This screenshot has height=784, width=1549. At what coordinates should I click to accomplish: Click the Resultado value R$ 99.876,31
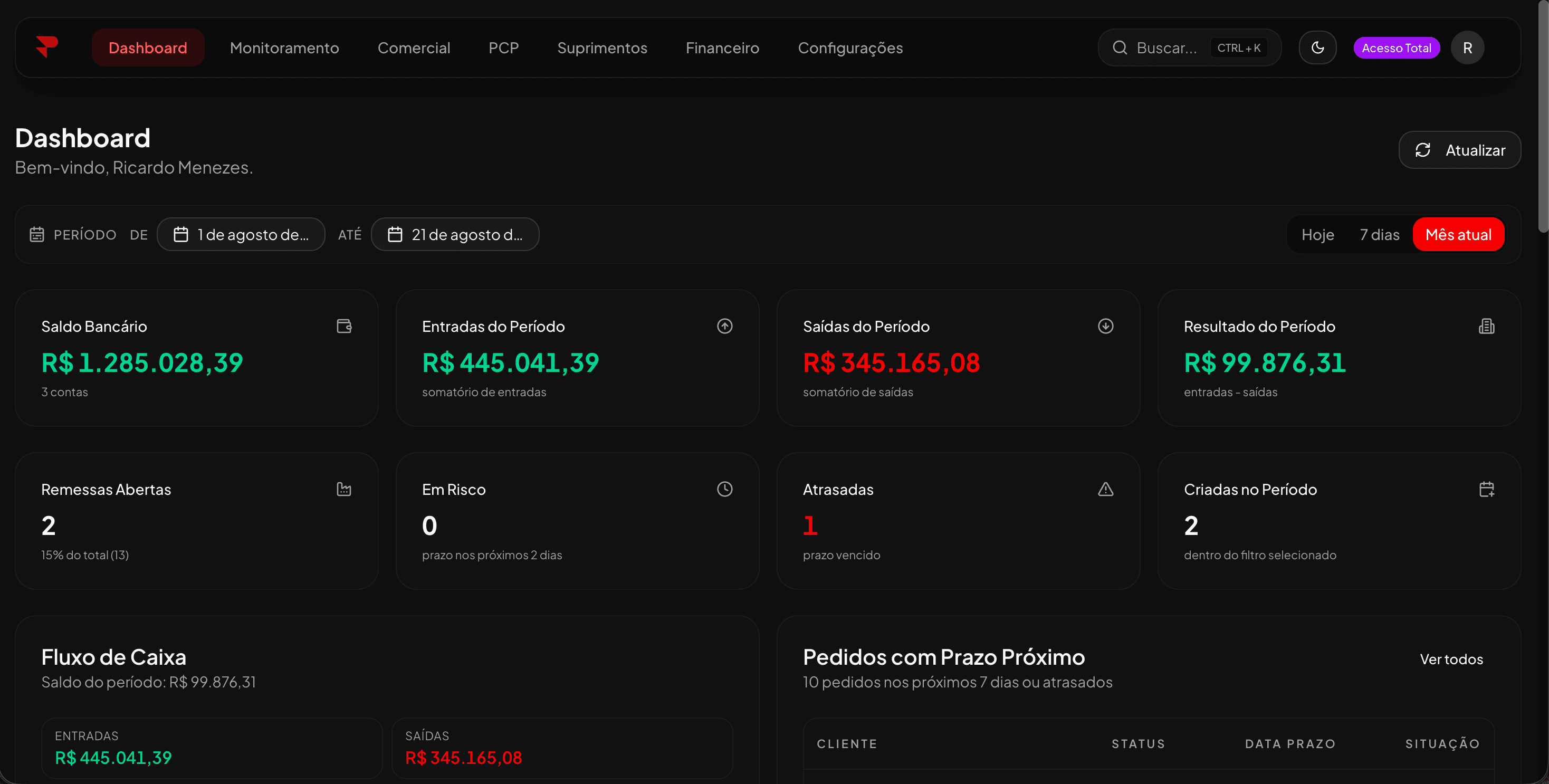pyautogui.click(x=1265, y=362)
